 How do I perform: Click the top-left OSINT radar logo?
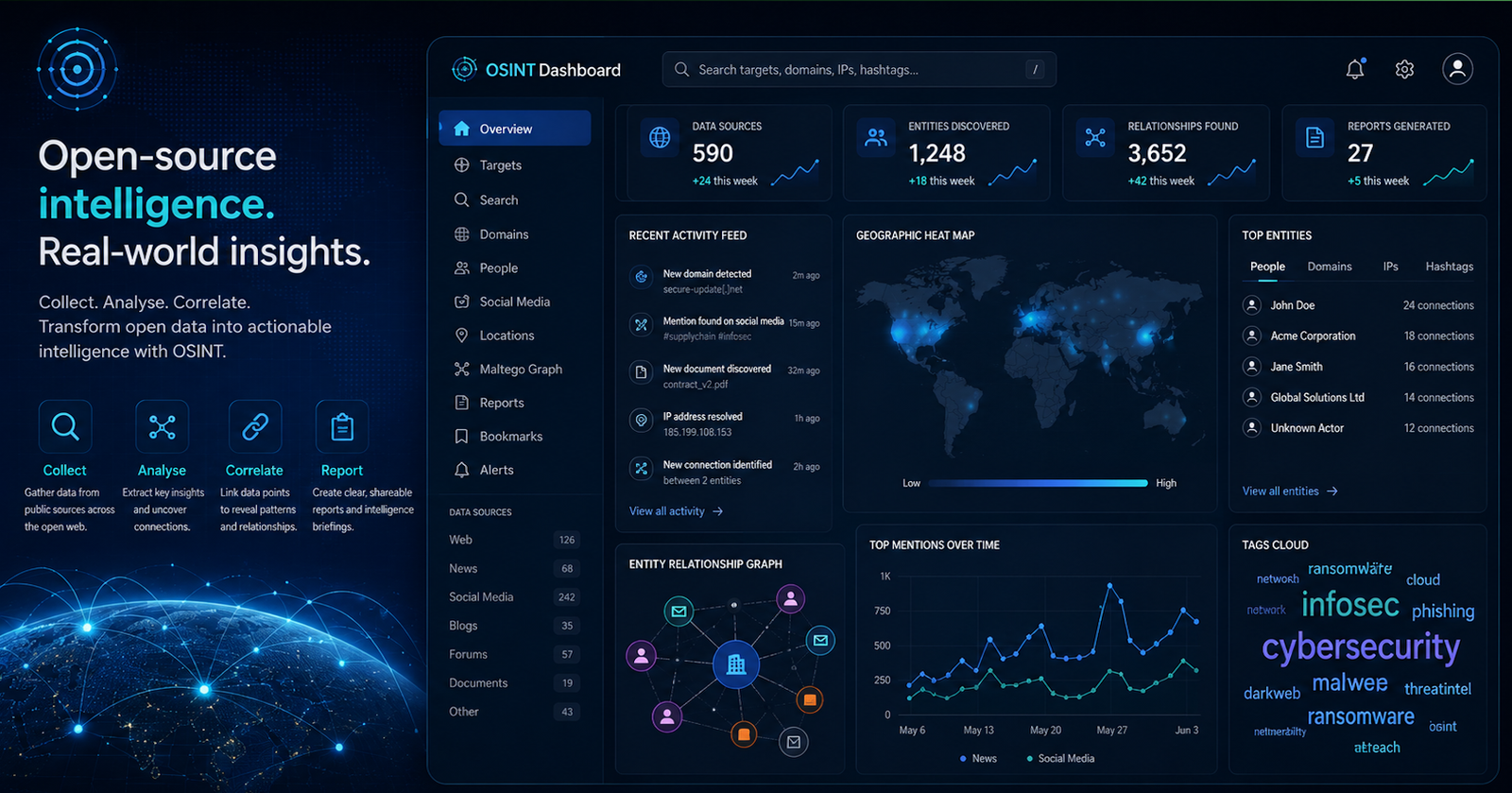point(77,69)
